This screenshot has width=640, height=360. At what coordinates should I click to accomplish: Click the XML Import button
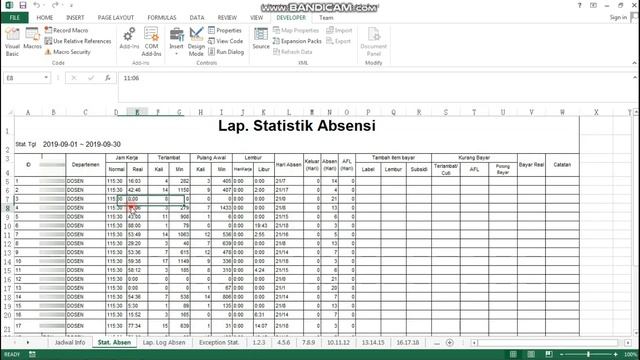(x=339, y=30)
